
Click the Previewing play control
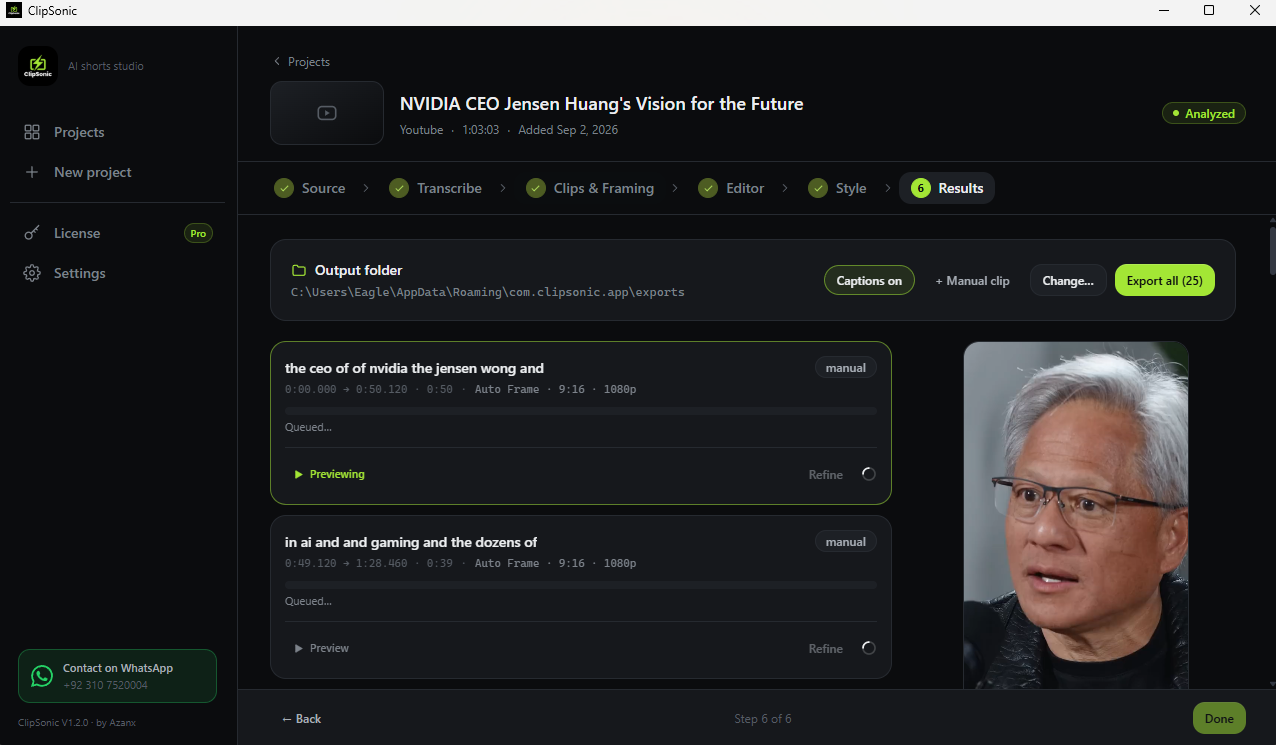[329, 474]
